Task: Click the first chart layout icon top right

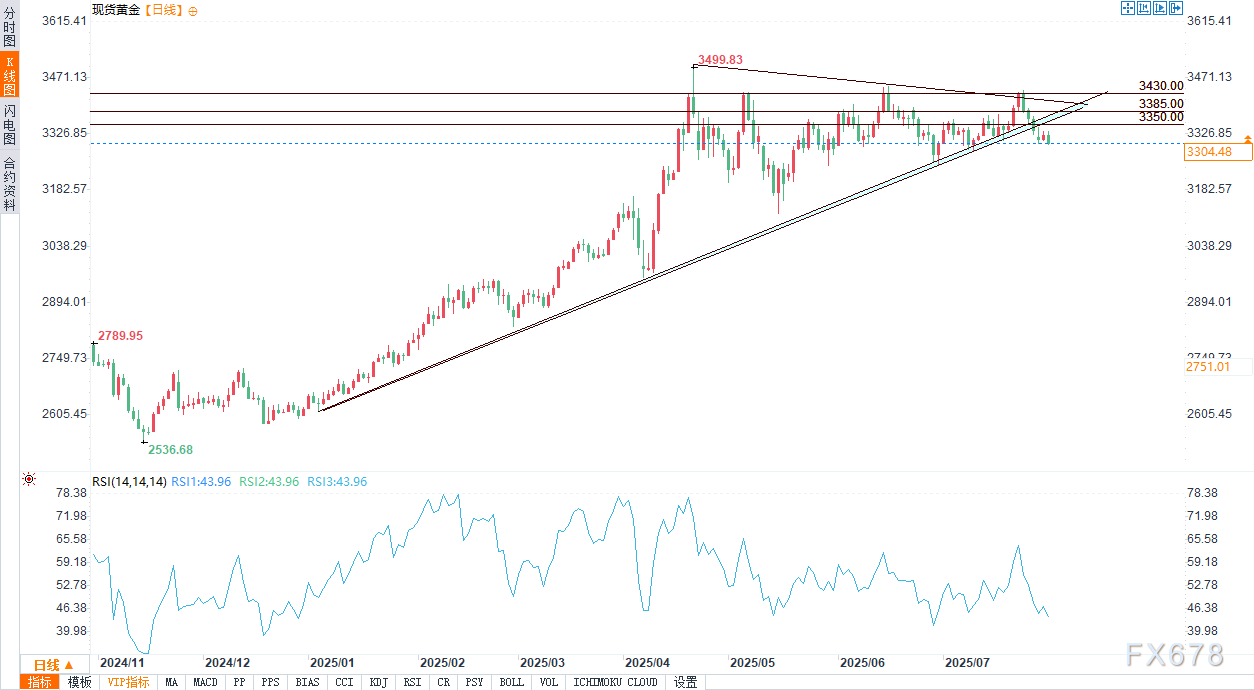Action: tap(1127, 8)
